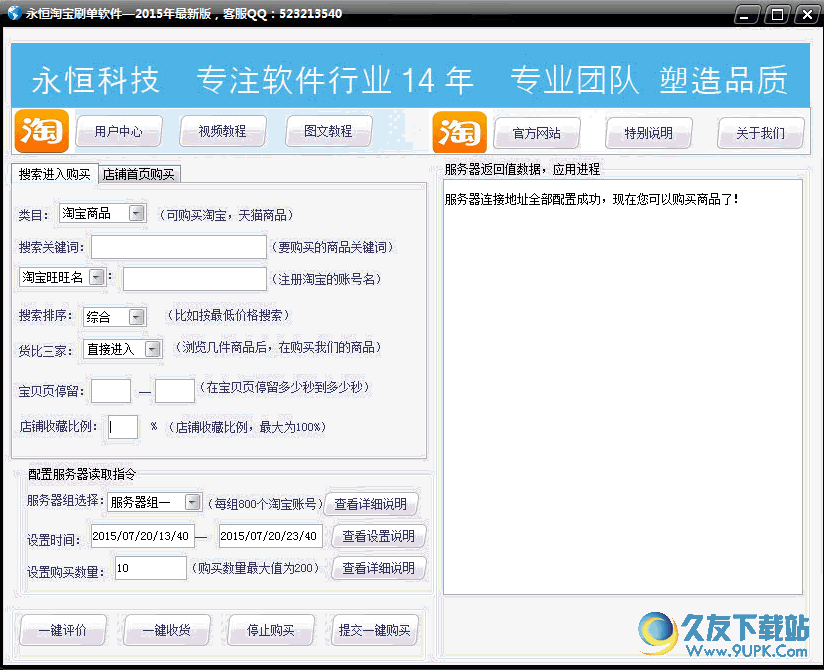Focus the 店铺收藏比例 percentage field
This screenshot has height=670, width=824.
pyautogui.click(x=123, y=427)
